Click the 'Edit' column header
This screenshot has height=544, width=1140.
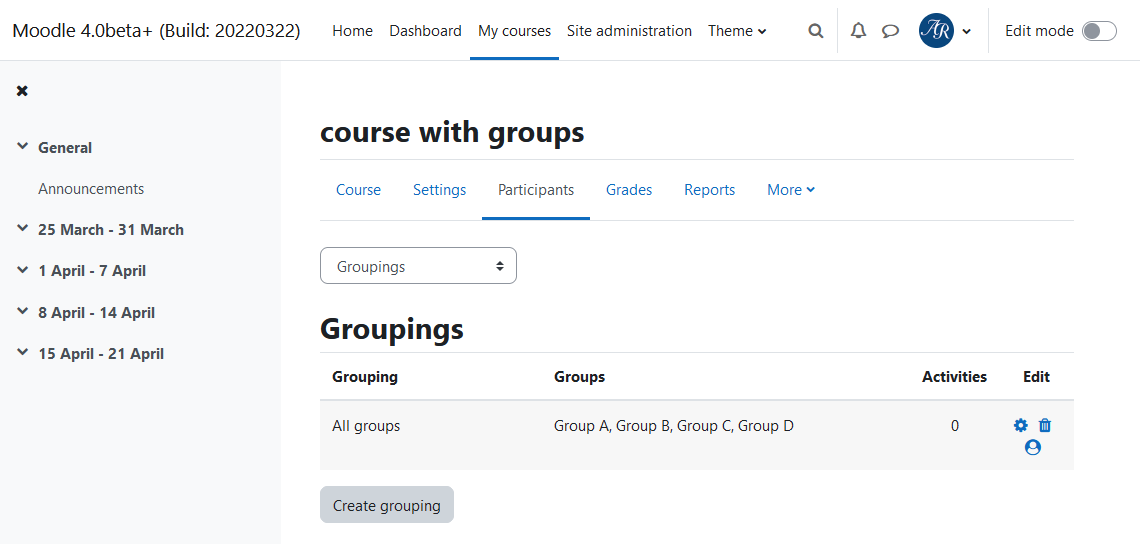click(1036, 377)
